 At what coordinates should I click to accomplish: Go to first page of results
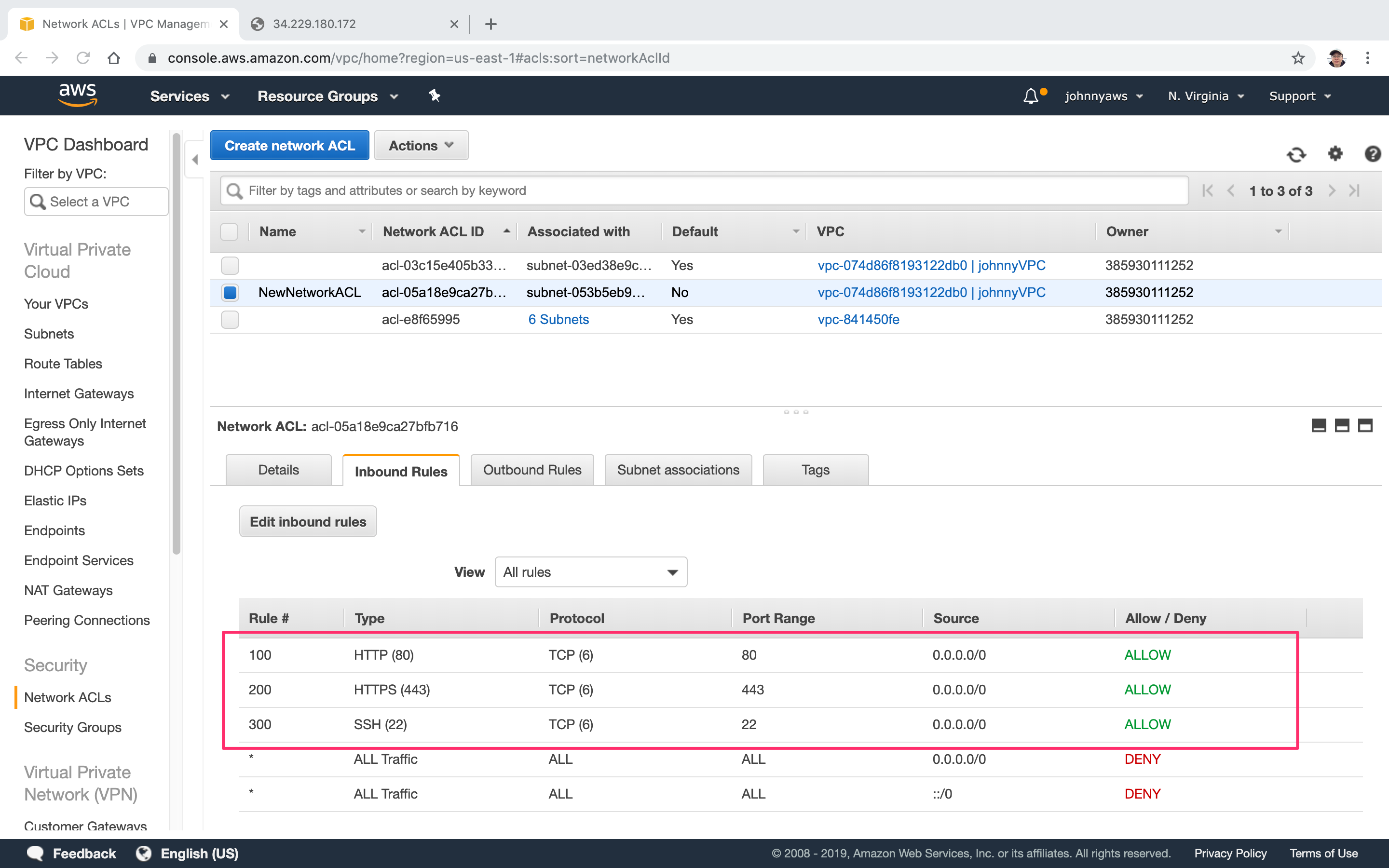click(1208, 190)
